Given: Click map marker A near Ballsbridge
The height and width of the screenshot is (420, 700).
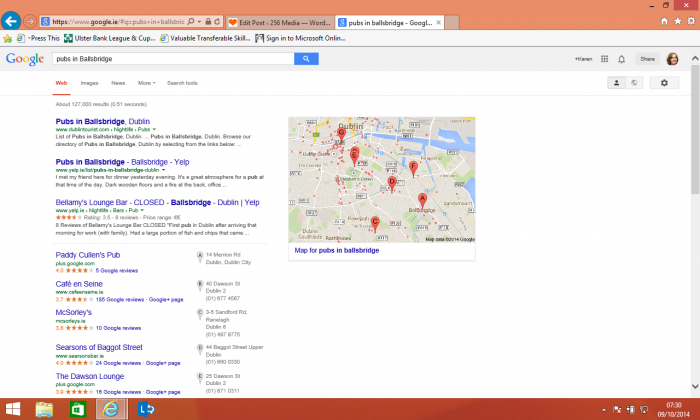Looking at the screenshot, I should (422, 201).
